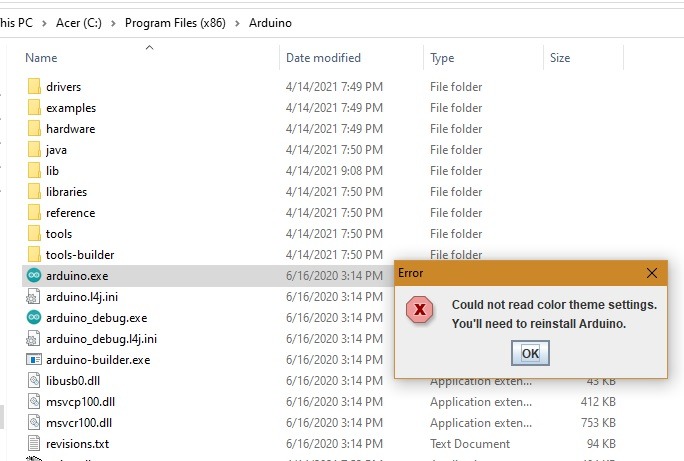
Task: Select the msvcp100.dll file icon
Action: (34, 401)
